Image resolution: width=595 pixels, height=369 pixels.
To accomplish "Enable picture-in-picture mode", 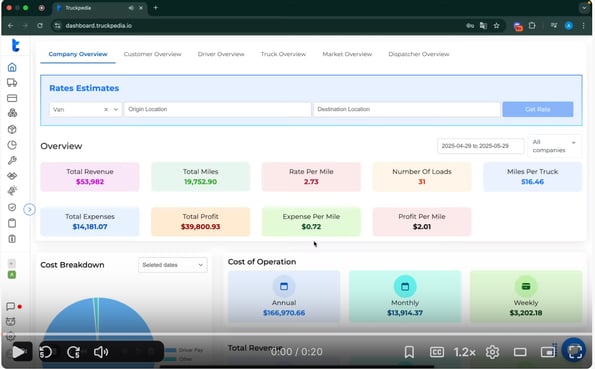I will click(548, 352).
